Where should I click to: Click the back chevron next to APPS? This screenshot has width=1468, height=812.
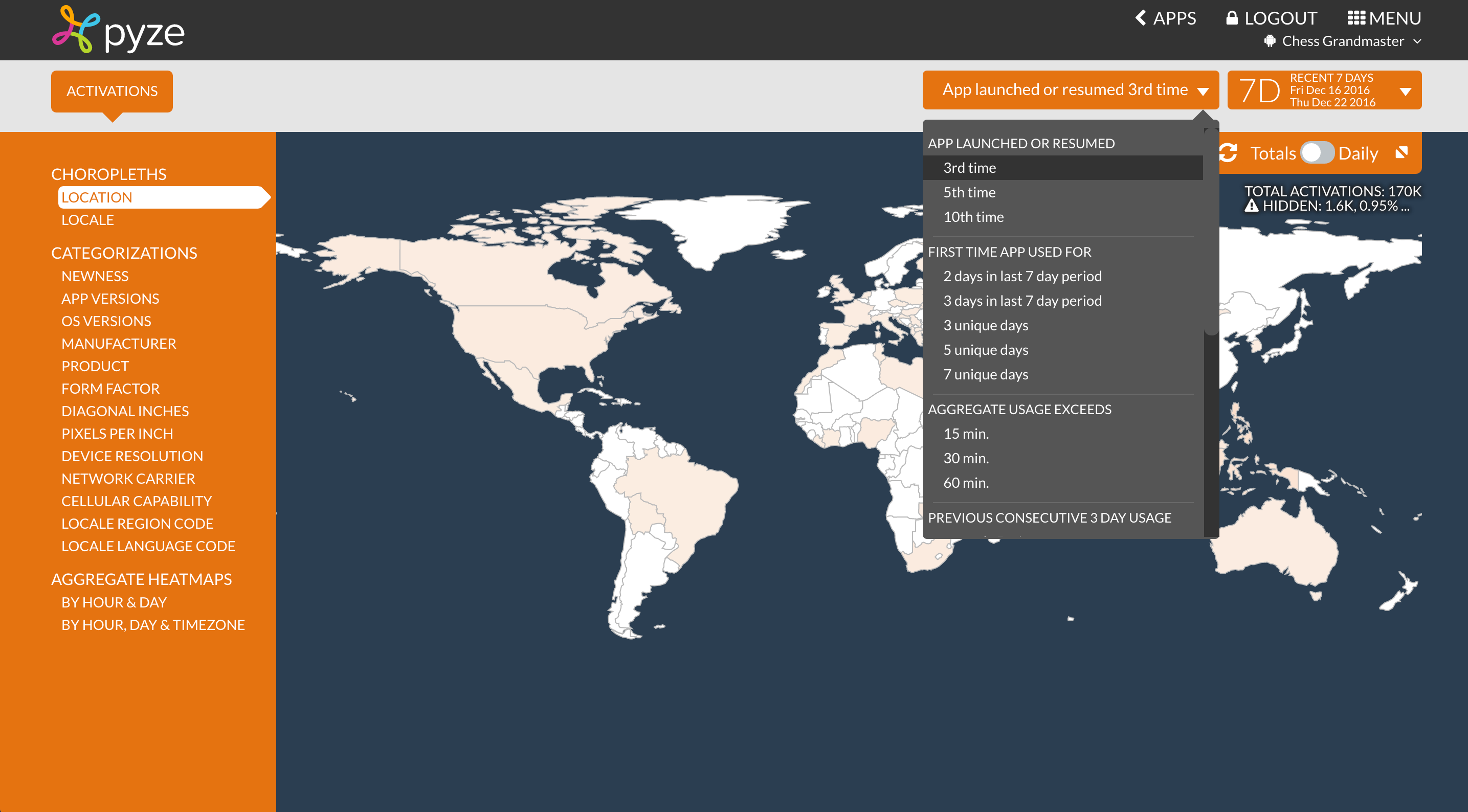tap(1140, 18)
